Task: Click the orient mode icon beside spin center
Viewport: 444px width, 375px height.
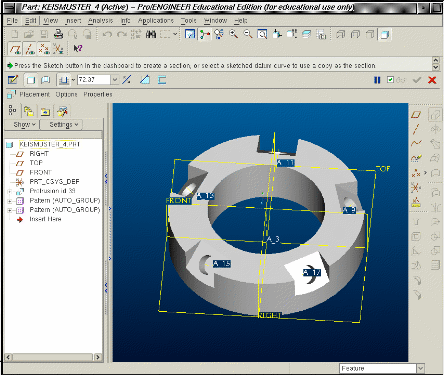Action: (219, 34)
